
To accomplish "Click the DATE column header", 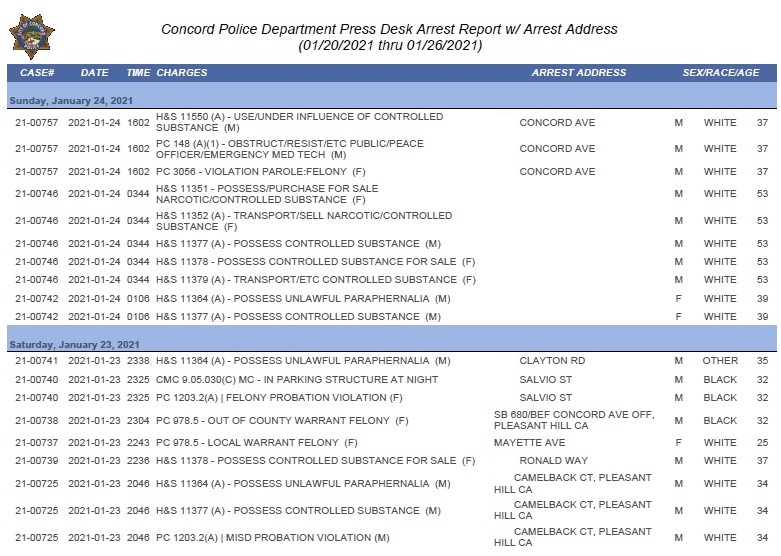I will point(94,73).
